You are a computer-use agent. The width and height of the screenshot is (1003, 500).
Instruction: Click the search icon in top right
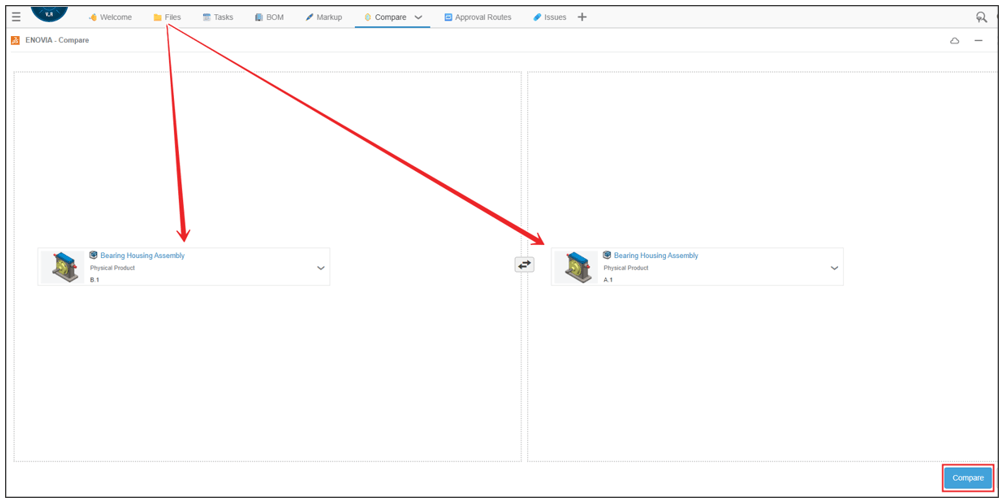pos(981,17)
